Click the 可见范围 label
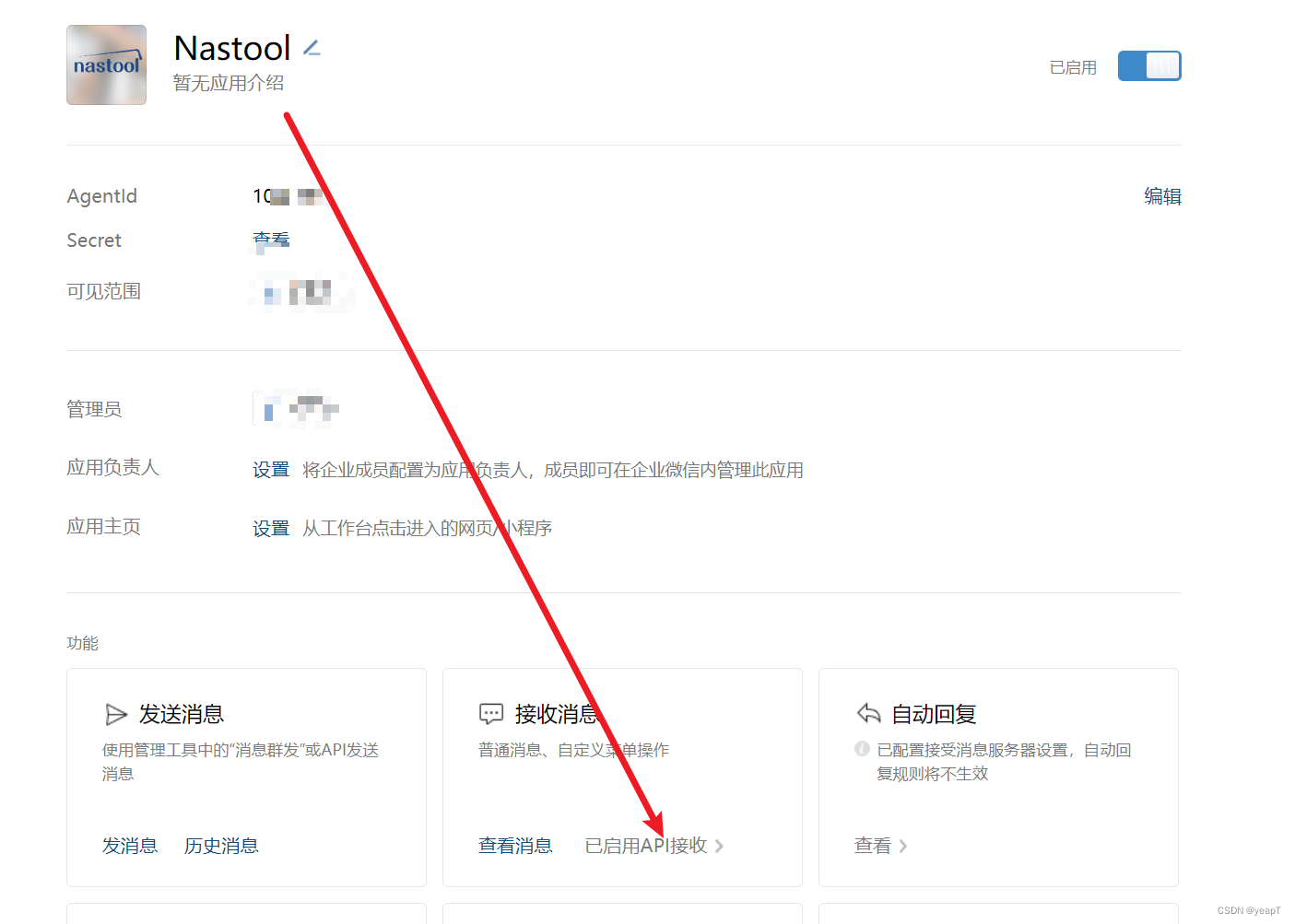Screen dimensions: 1295x924 coord(104,291)
